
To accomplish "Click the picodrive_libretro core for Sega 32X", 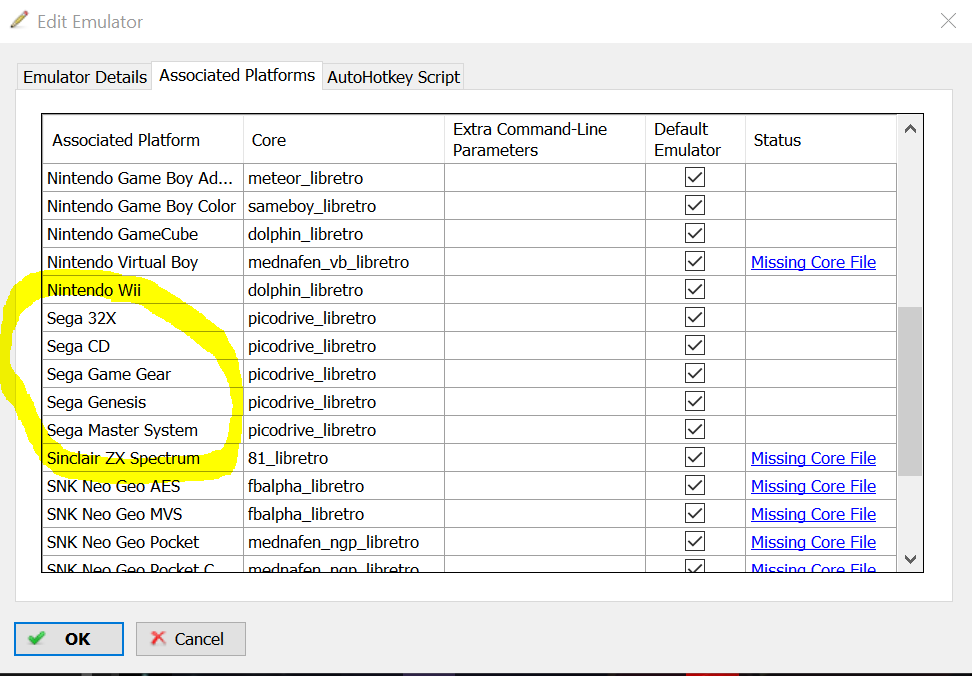I will (x=344, y=318).
